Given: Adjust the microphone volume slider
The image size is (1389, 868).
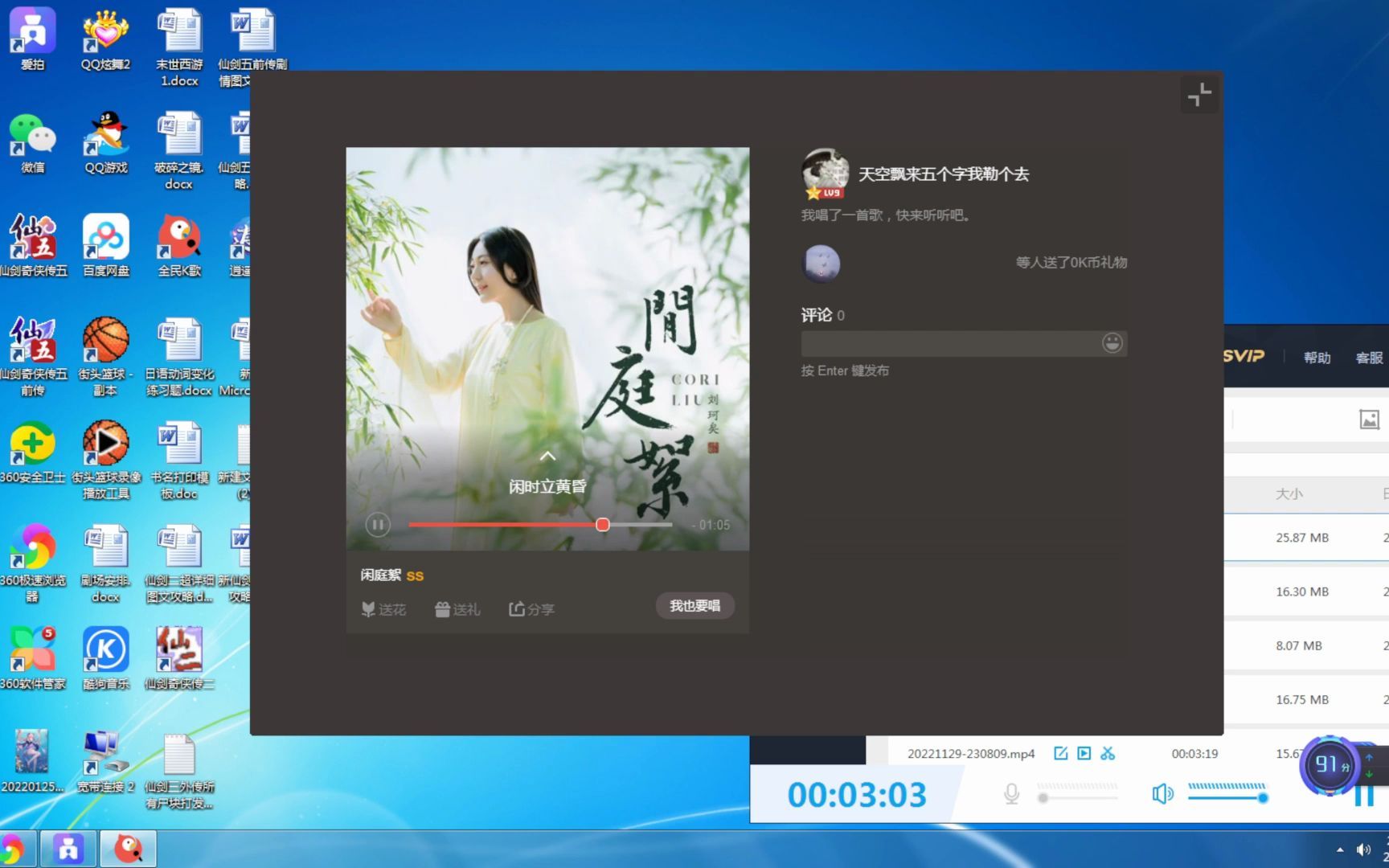Looking at the screenshot, I should coord(1077,797).
